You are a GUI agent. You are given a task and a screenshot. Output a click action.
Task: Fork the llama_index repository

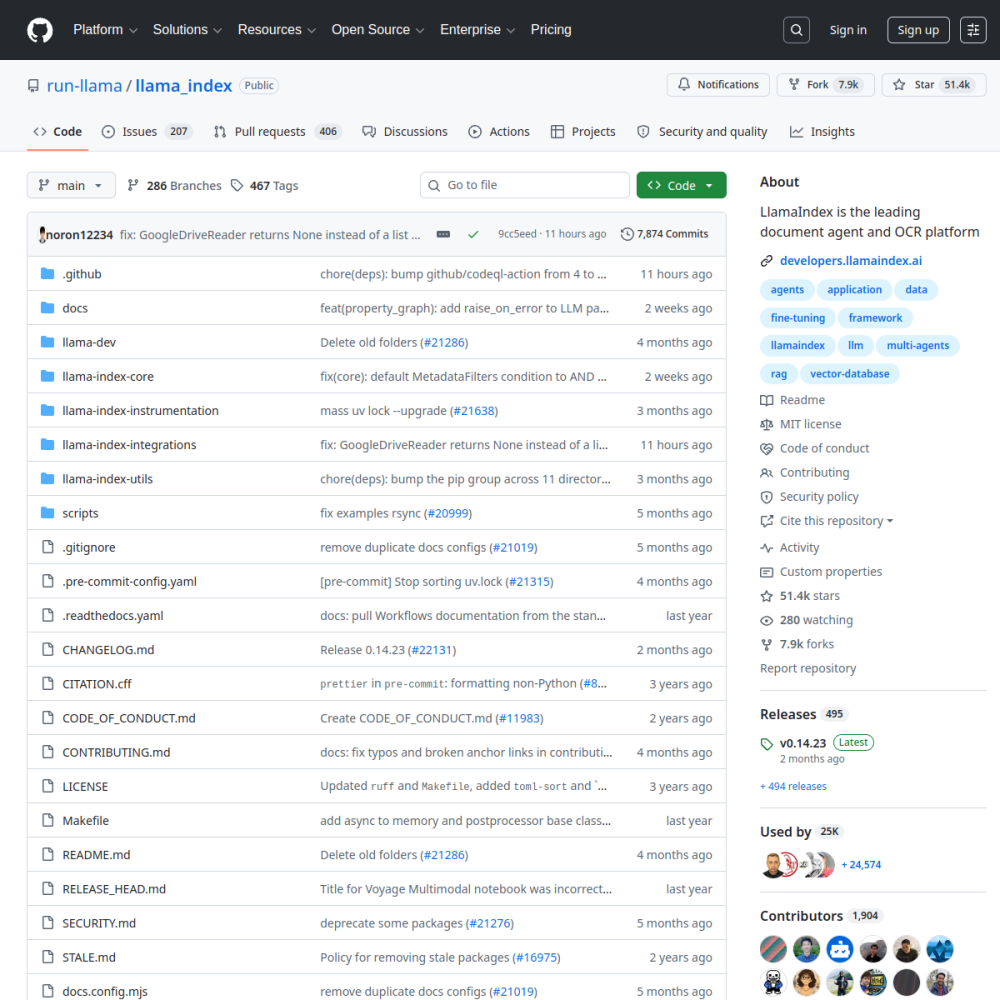pyautogui.click(x=827, y=85)
